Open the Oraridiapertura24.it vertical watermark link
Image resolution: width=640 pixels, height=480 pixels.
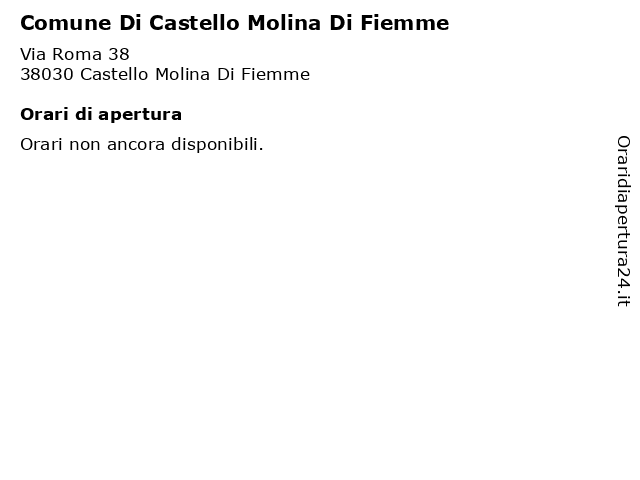623,221
